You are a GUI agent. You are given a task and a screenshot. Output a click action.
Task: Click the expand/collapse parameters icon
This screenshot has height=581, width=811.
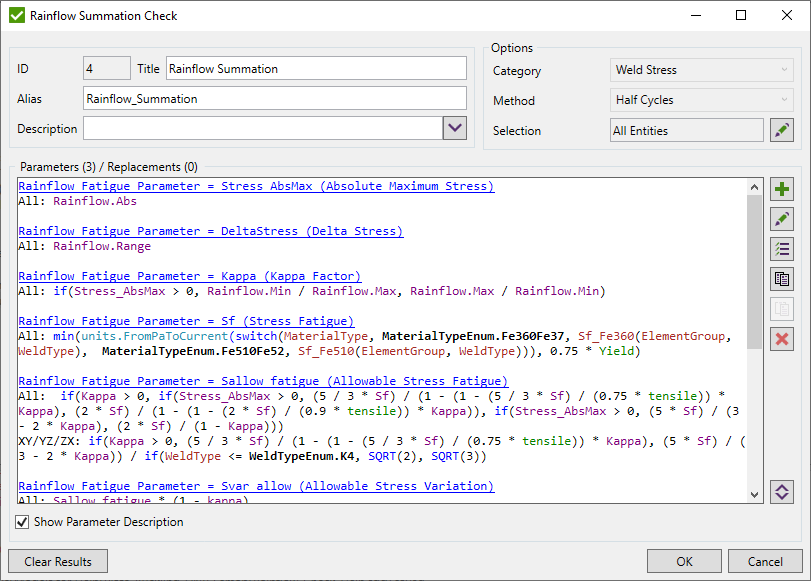coord(782,491)
